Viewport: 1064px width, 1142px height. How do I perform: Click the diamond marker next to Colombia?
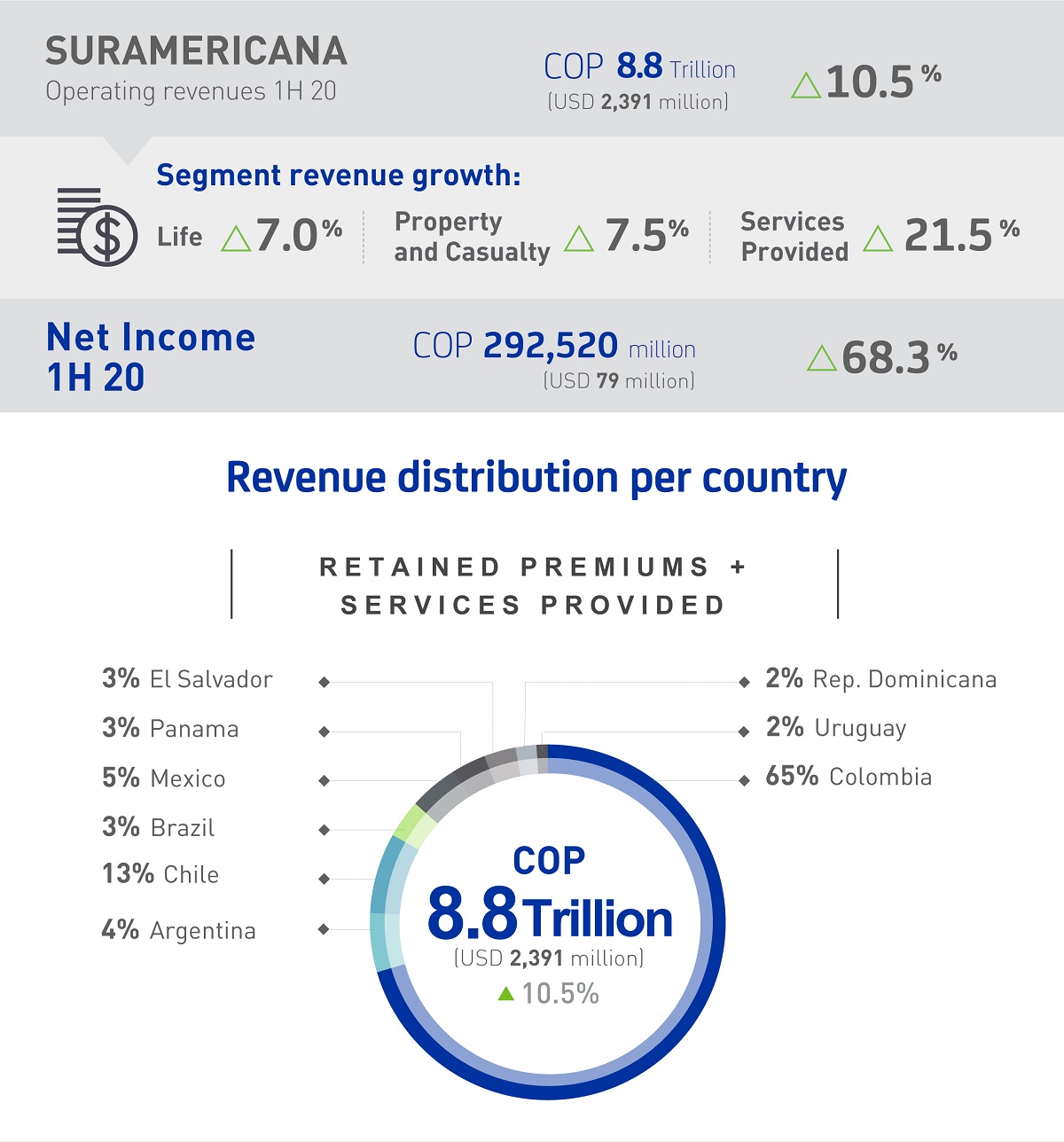744,780
